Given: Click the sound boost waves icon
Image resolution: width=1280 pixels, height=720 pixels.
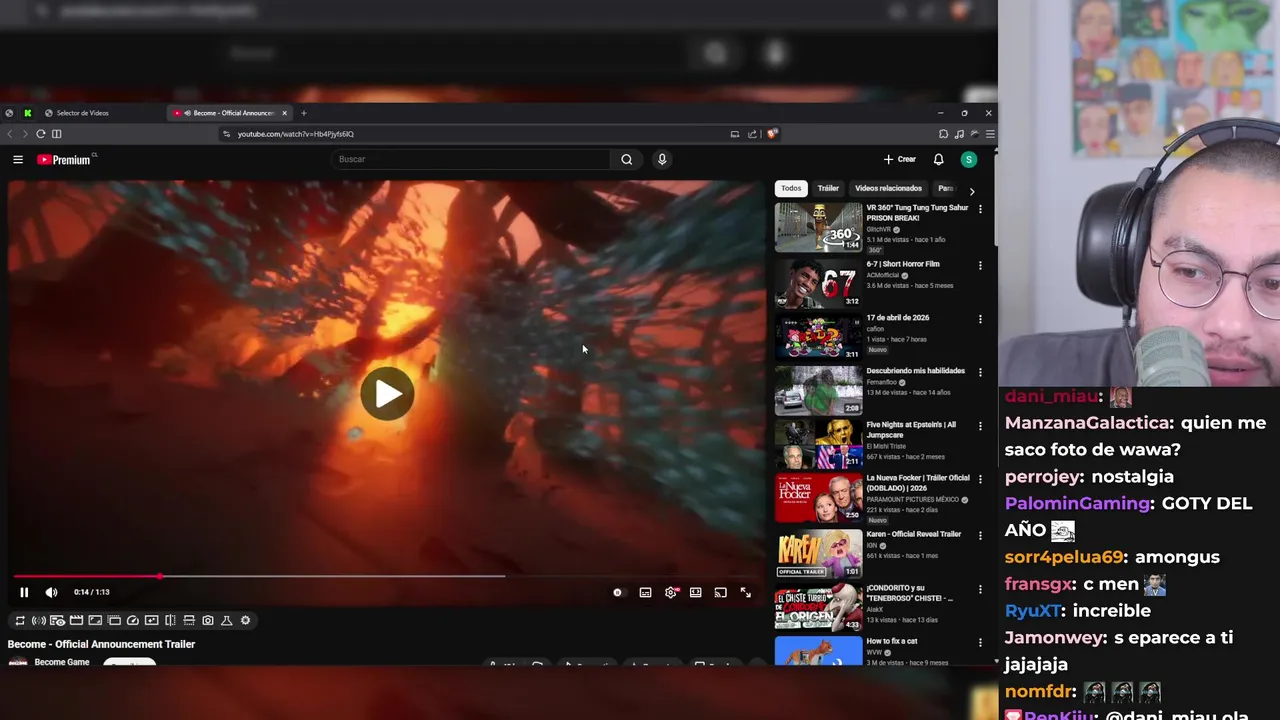Looking at the screenshot, I should point(38,620).
